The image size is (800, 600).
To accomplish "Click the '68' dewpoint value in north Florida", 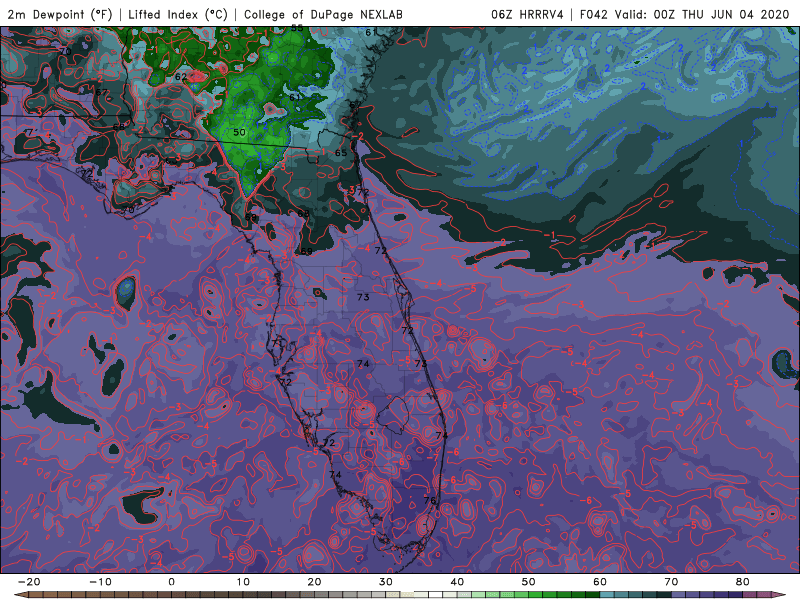I will click(303, 214).
